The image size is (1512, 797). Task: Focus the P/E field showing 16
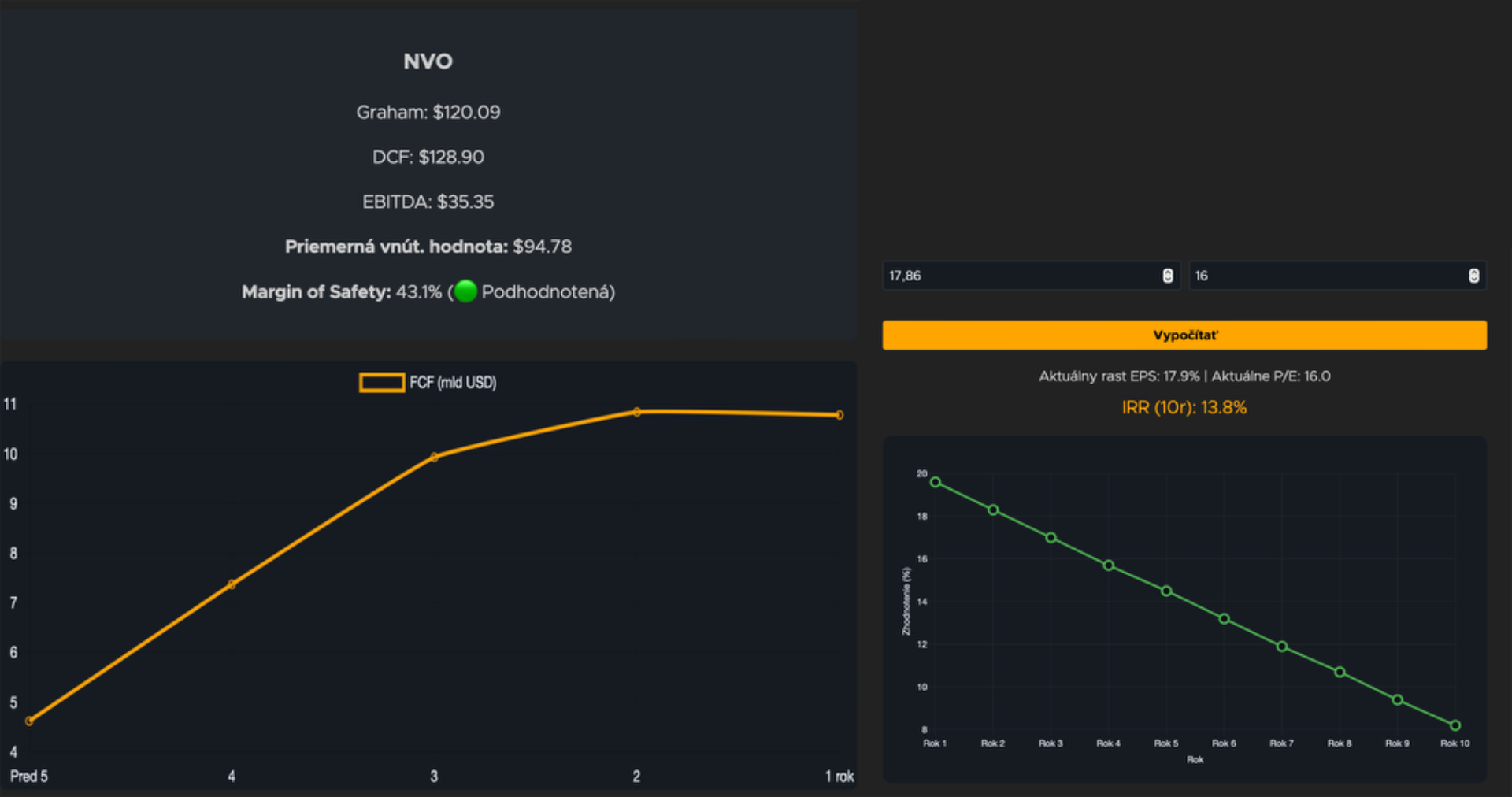point(1337,276)
